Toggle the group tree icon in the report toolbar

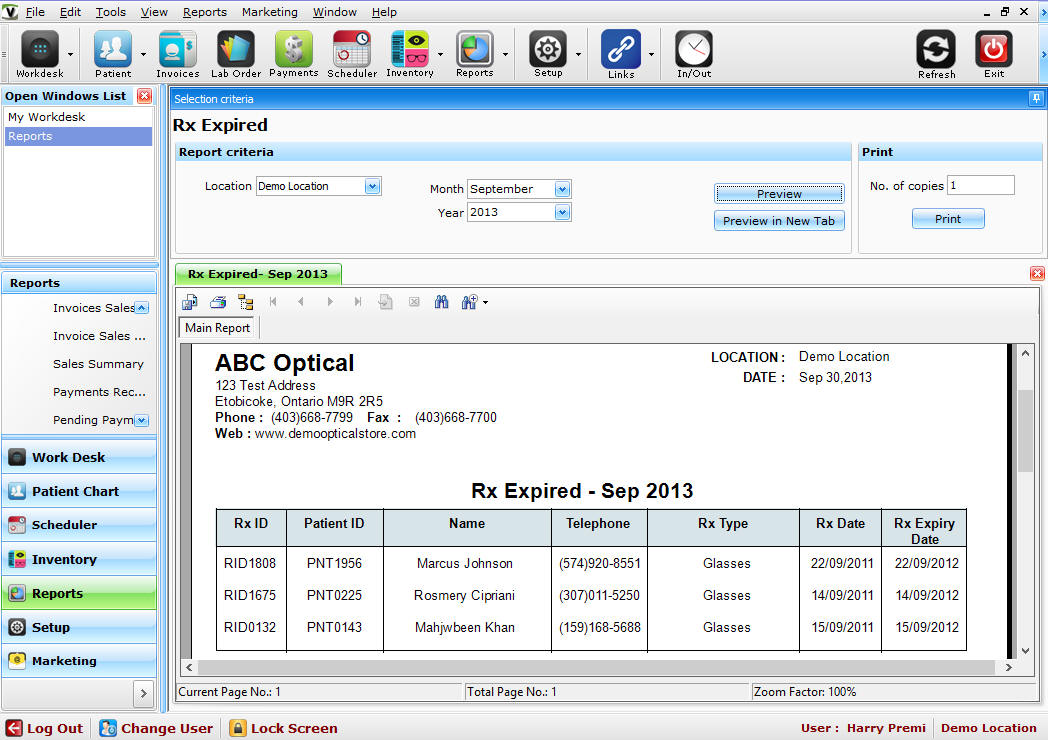[245, 302]
